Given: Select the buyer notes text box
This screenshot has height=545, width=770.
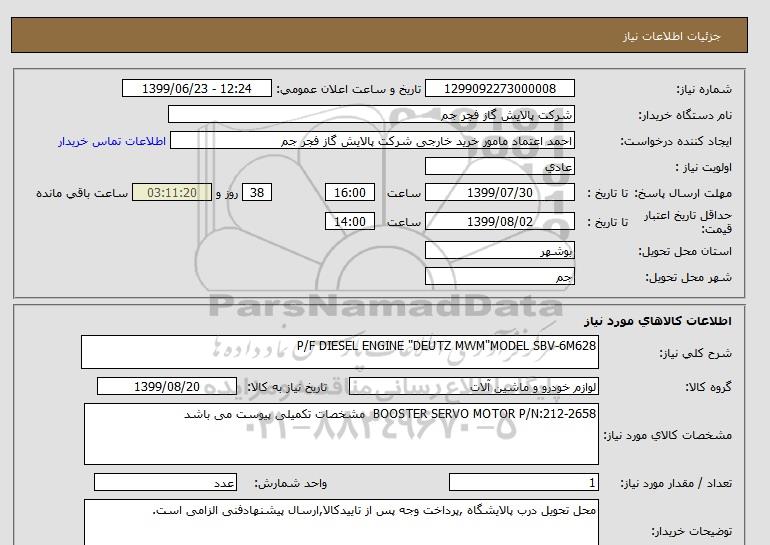Looking at the screenshot, I should 341,522.
